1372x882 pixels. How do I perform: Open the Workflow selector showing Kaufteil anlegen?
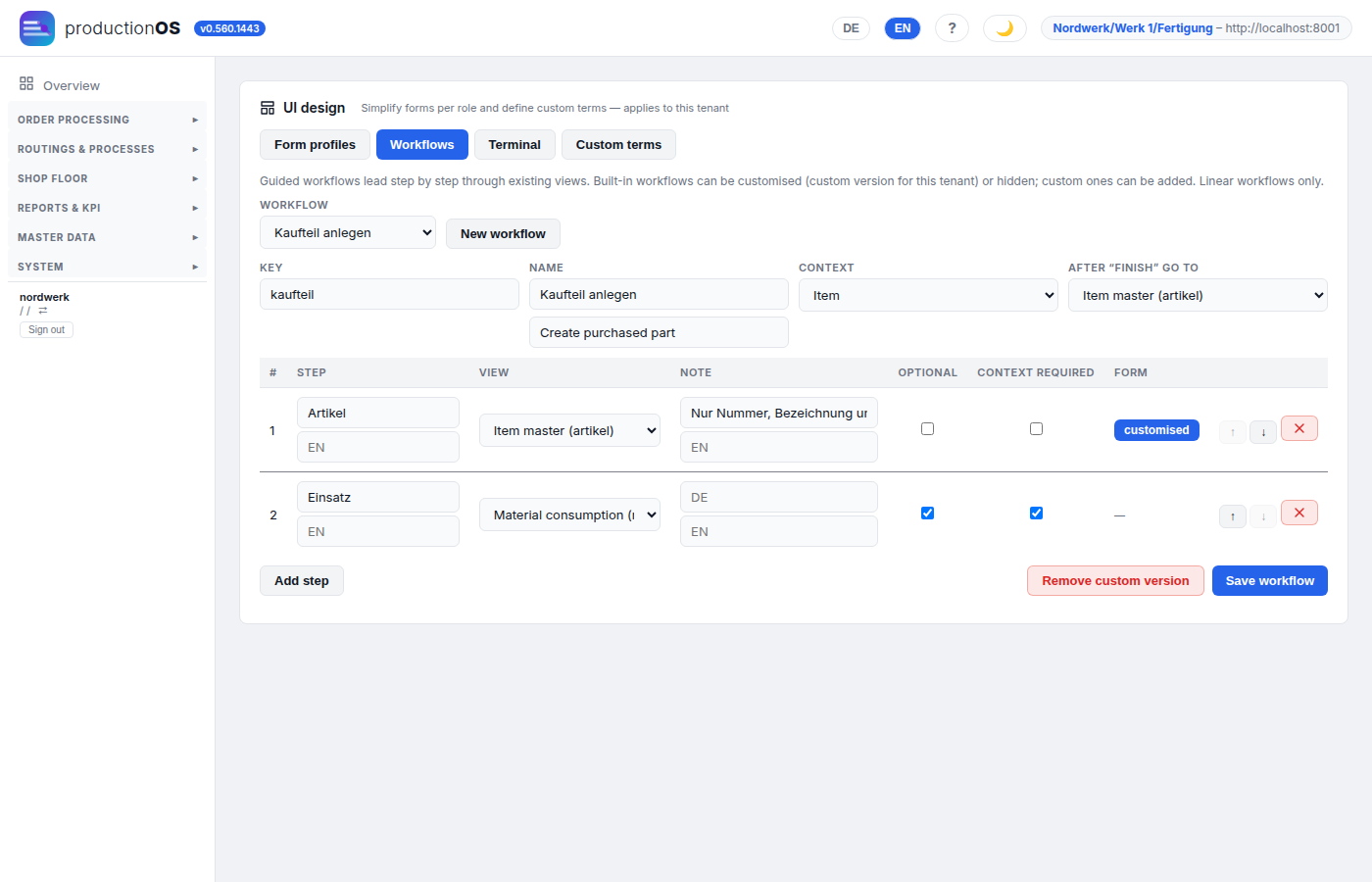(x=348, y=232)
